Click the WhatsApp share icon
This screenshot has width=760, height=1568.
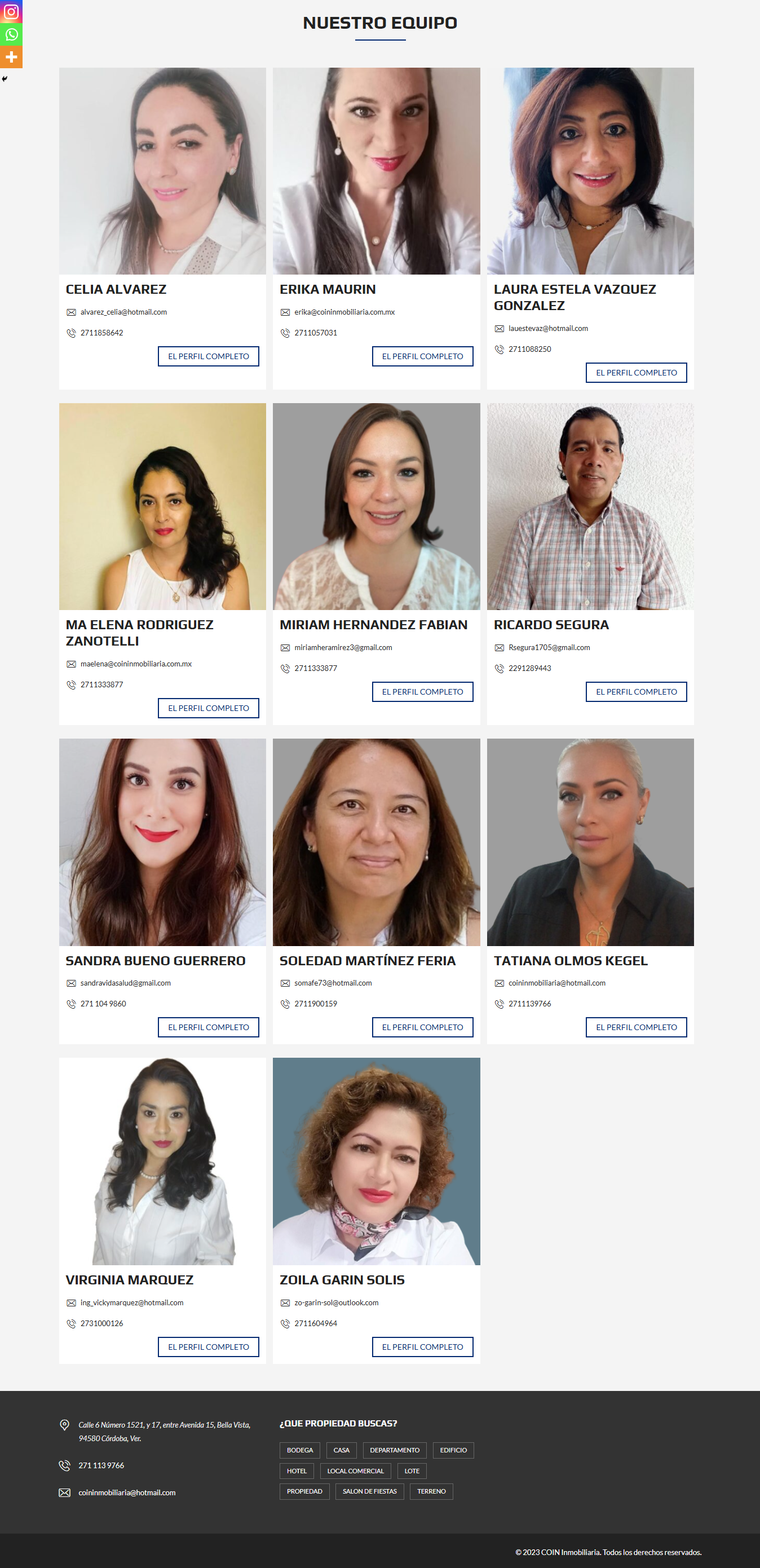tap(11, 34)
